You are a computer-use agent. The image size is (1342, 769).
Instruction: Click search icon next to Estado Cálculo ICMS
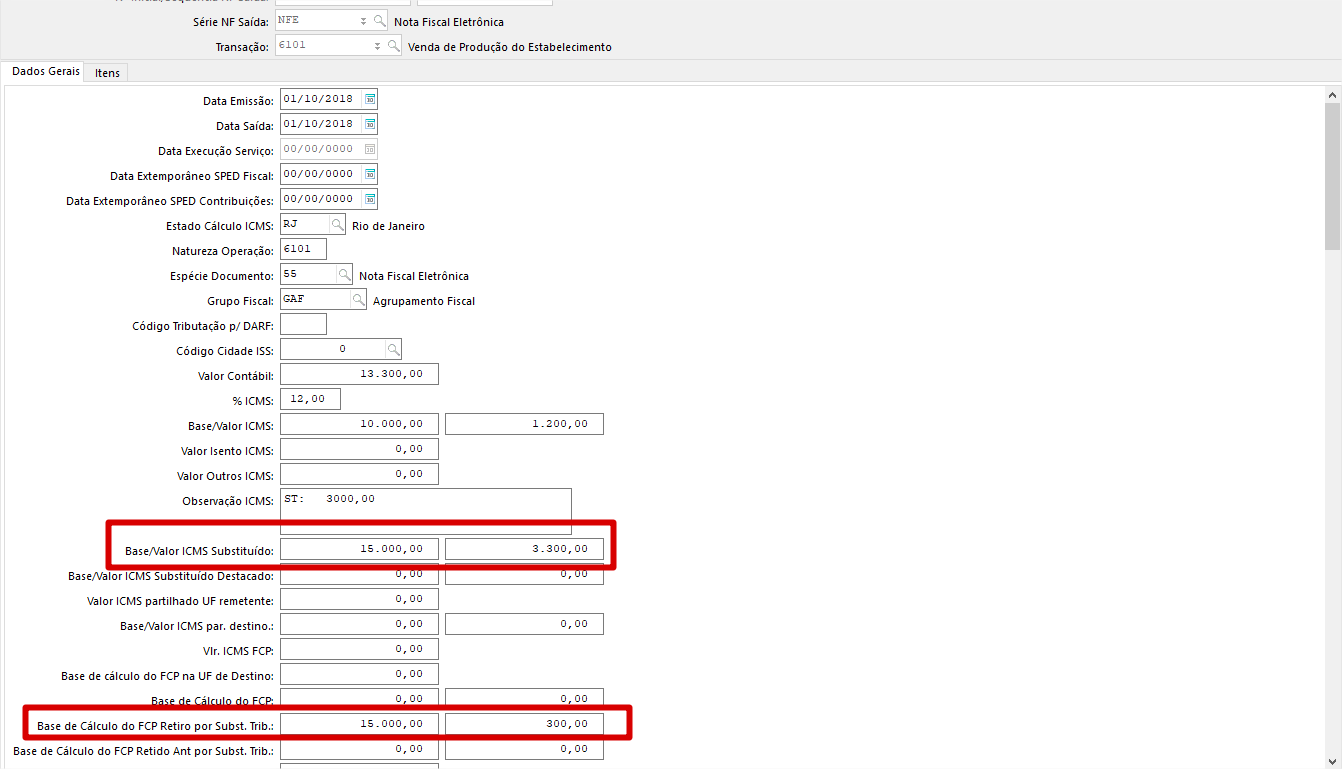(x=338, y=225)
